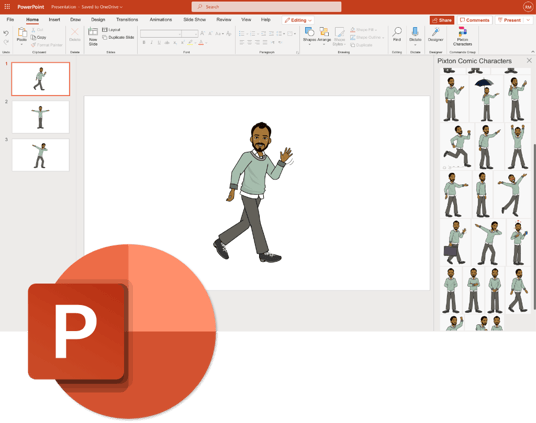
Task: Click the Undo arrow icon
Action: 6,33
